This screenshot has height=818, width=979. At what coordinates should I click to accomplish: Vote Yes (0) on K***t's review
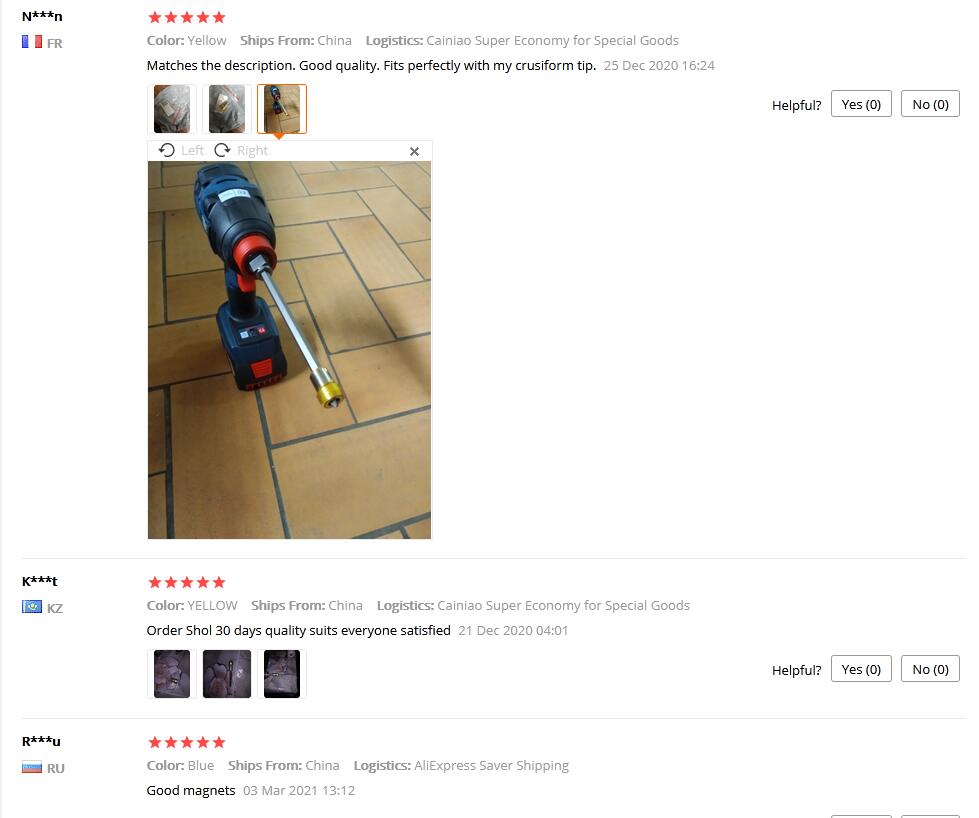tap(861, 669)
